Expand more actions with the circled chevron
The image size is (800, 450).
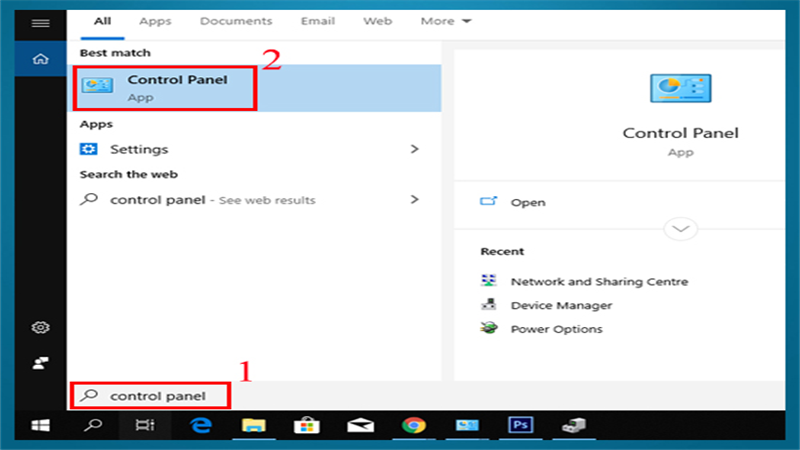[681, 229]
